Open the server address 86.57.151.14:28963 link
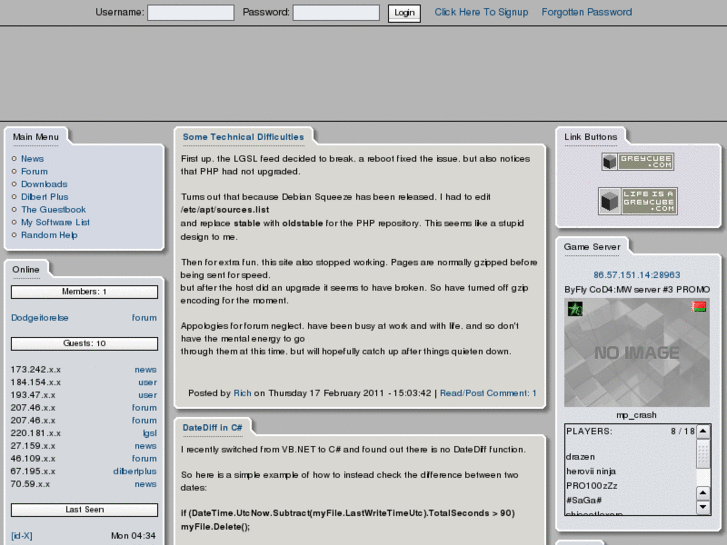This screenshot has width=727, height=545. [x=637, y=275]
